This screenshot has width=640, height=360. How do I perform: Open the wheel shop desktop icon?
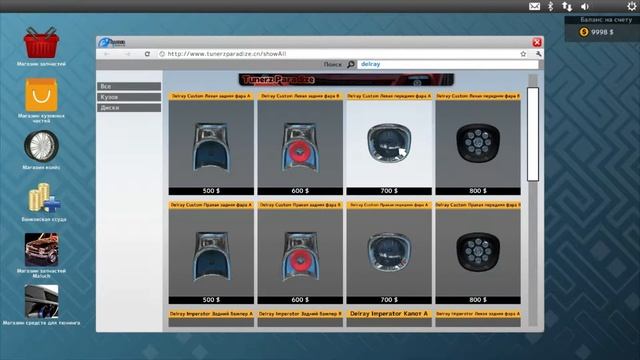[x=41, y=146]
